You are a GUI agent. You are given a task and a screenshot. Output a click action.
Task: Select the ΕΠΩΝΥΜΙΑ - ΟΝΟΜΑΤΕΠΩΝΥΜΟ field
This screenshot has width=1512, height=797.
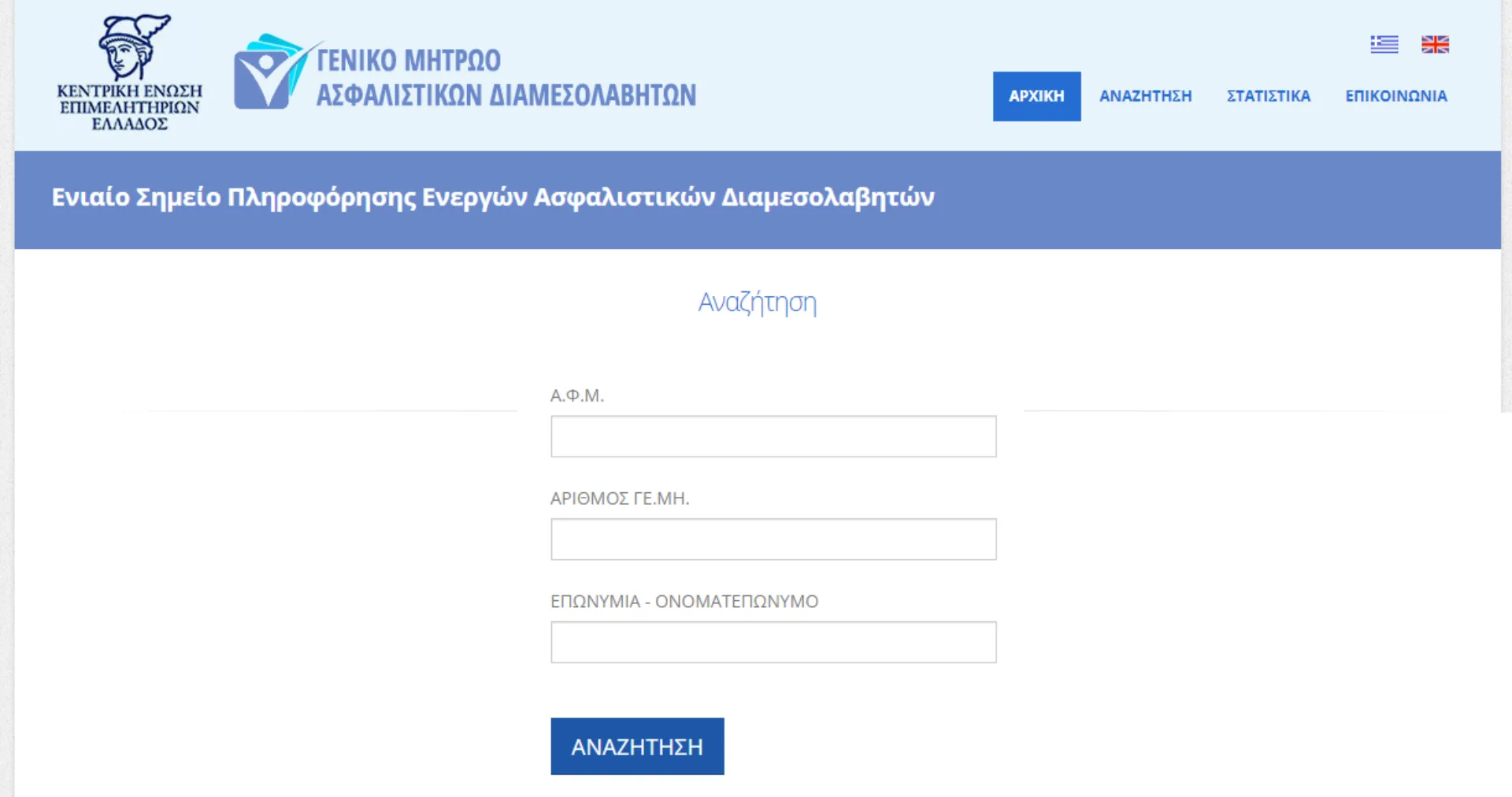click(773, 642)
